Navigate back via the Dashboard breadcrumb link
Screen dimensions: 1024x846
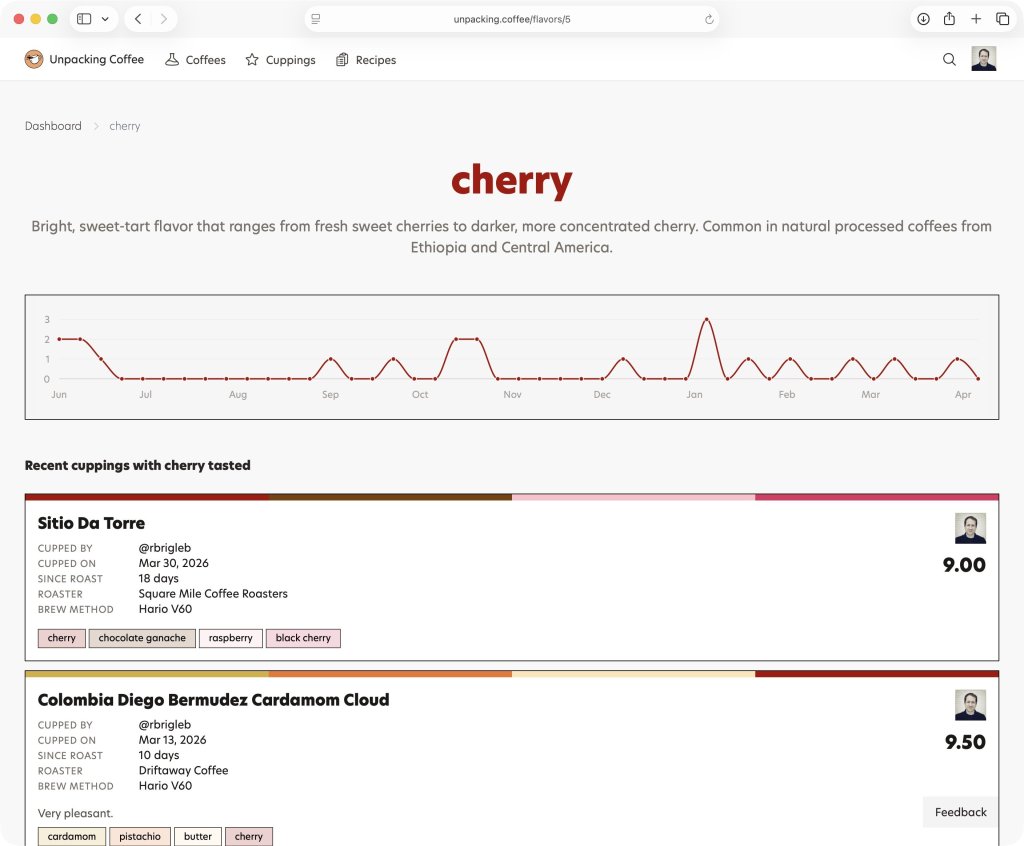53,125
